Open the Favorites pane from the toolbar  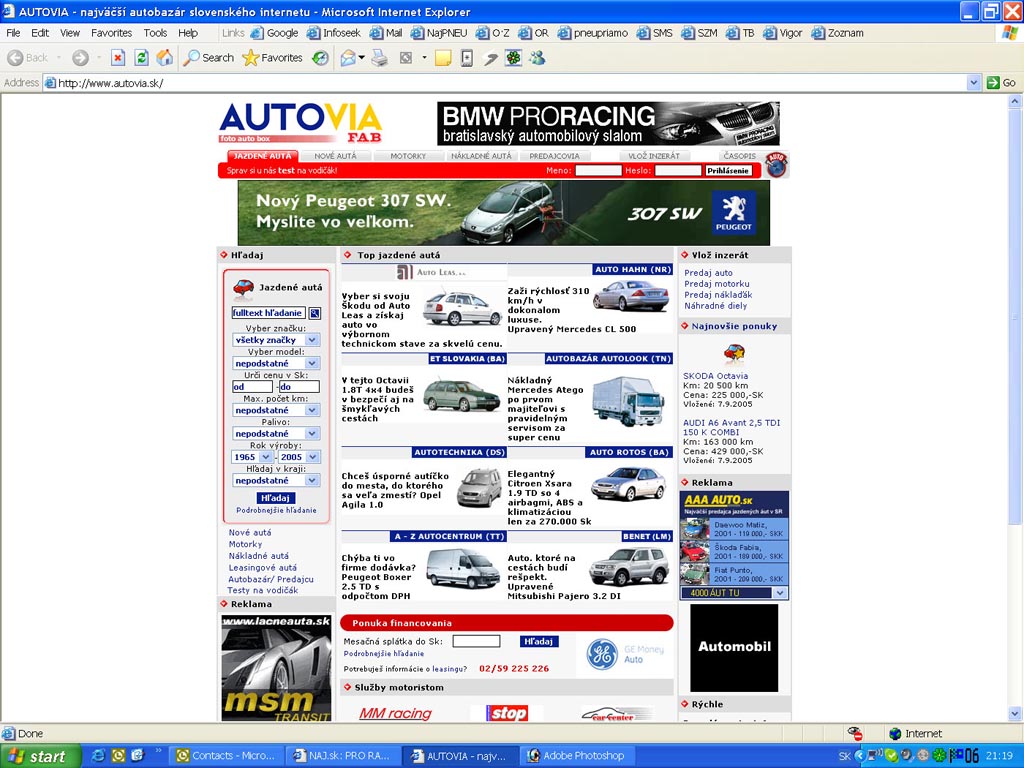pyautogui.click(x=272, y=58)
